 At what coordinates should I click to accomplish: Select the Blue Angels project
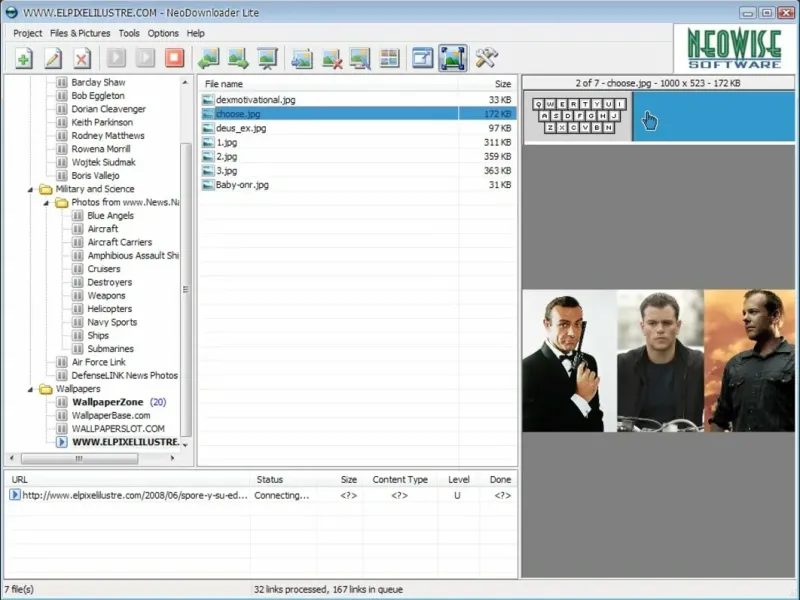[110, 215]
